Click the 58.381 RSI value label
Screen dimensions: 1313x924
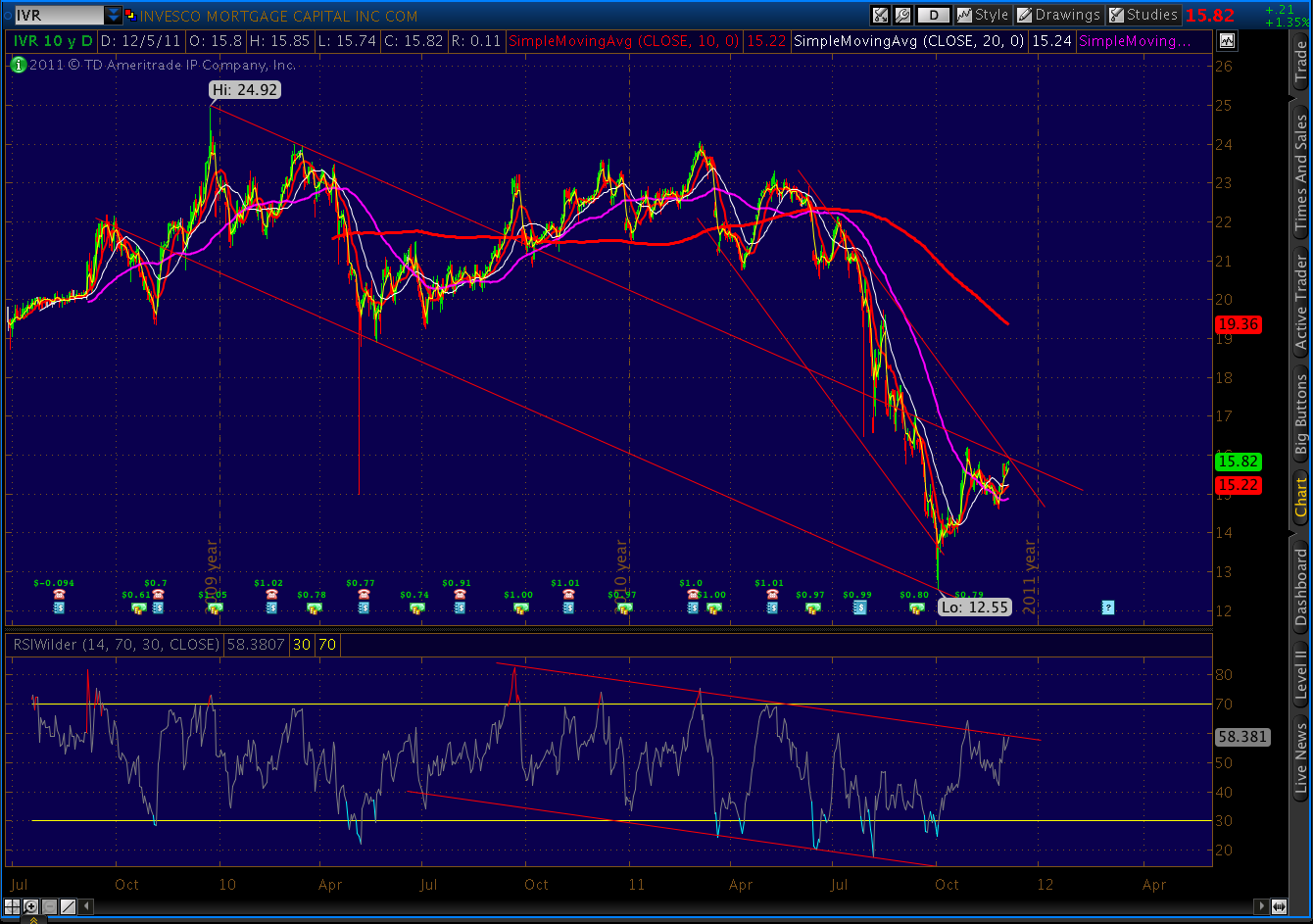pos(1241,738)
